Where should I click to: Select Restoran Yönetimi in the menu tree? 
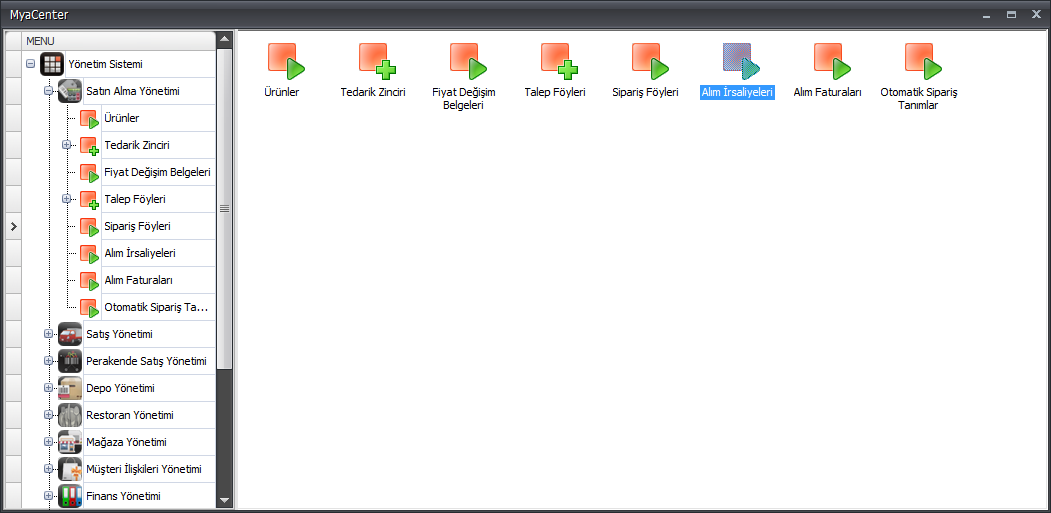[130, 415]
